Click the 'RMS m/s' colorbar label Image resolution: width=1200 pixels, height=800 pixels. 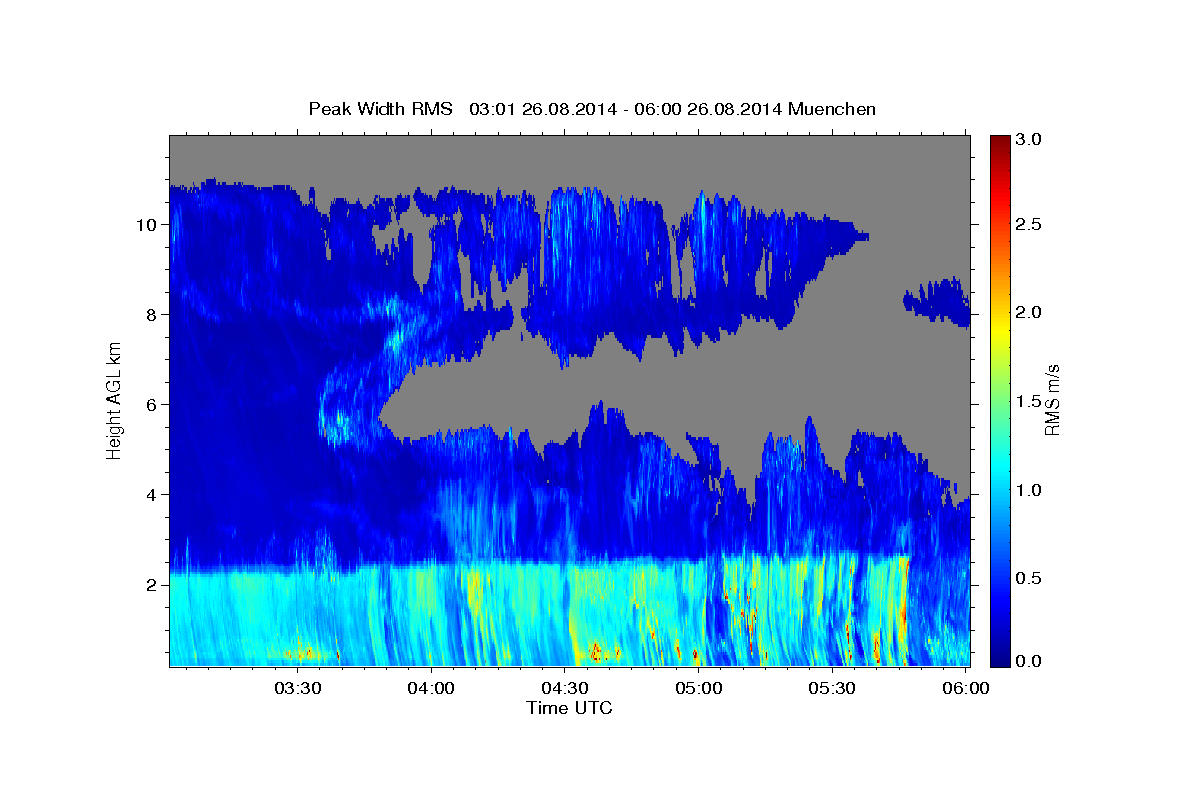click(x=1051, y=400)
